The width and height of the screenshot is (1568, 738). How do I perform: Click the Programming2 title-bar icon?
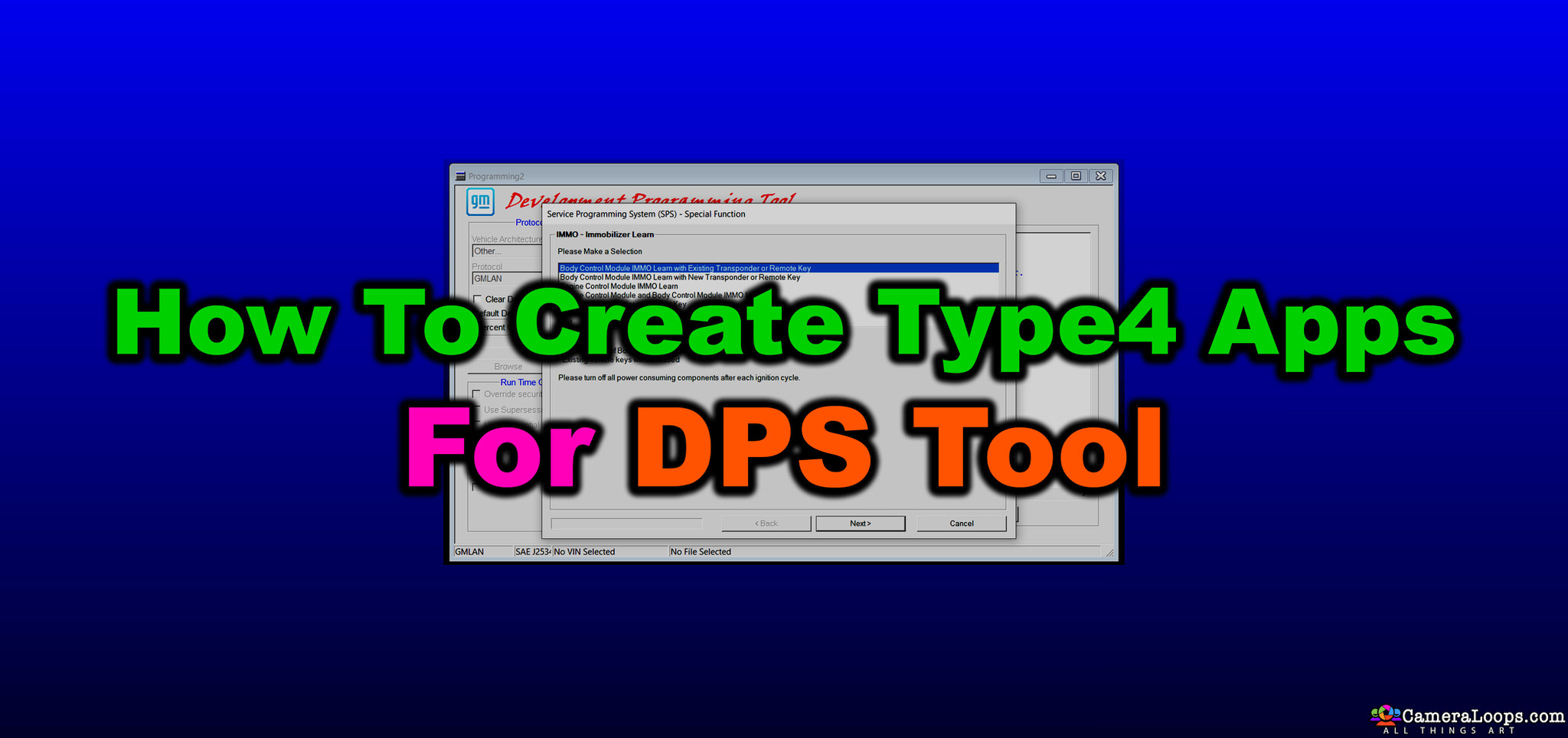tap(459, 175)
